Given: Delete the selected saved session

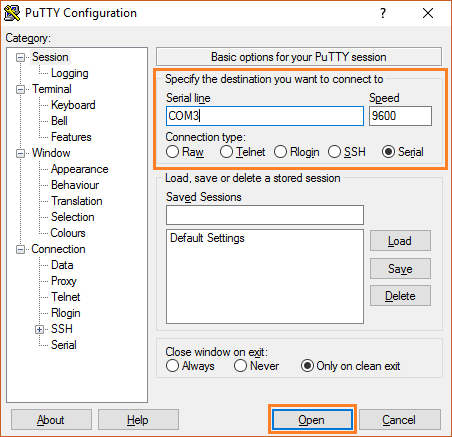Looking at the screenshot, I should (x=400, y=296).
